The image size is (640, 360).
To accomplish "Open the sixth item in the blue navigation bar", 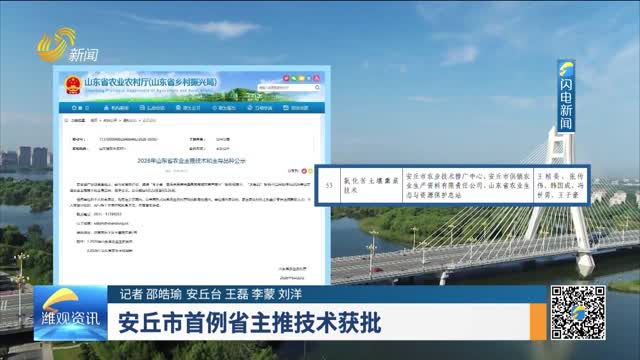I will point(260,108).
